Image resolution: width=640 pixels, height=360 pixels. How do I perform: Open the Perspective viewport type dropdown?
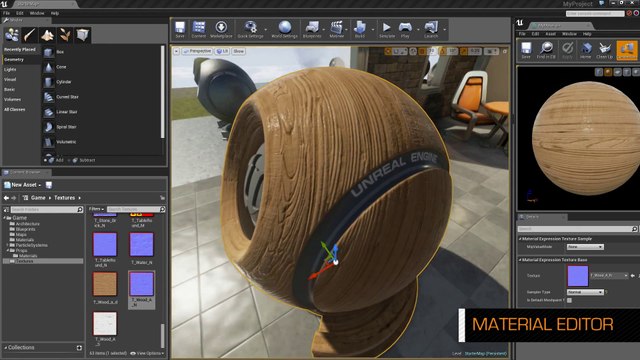click(x=198, y=51)
